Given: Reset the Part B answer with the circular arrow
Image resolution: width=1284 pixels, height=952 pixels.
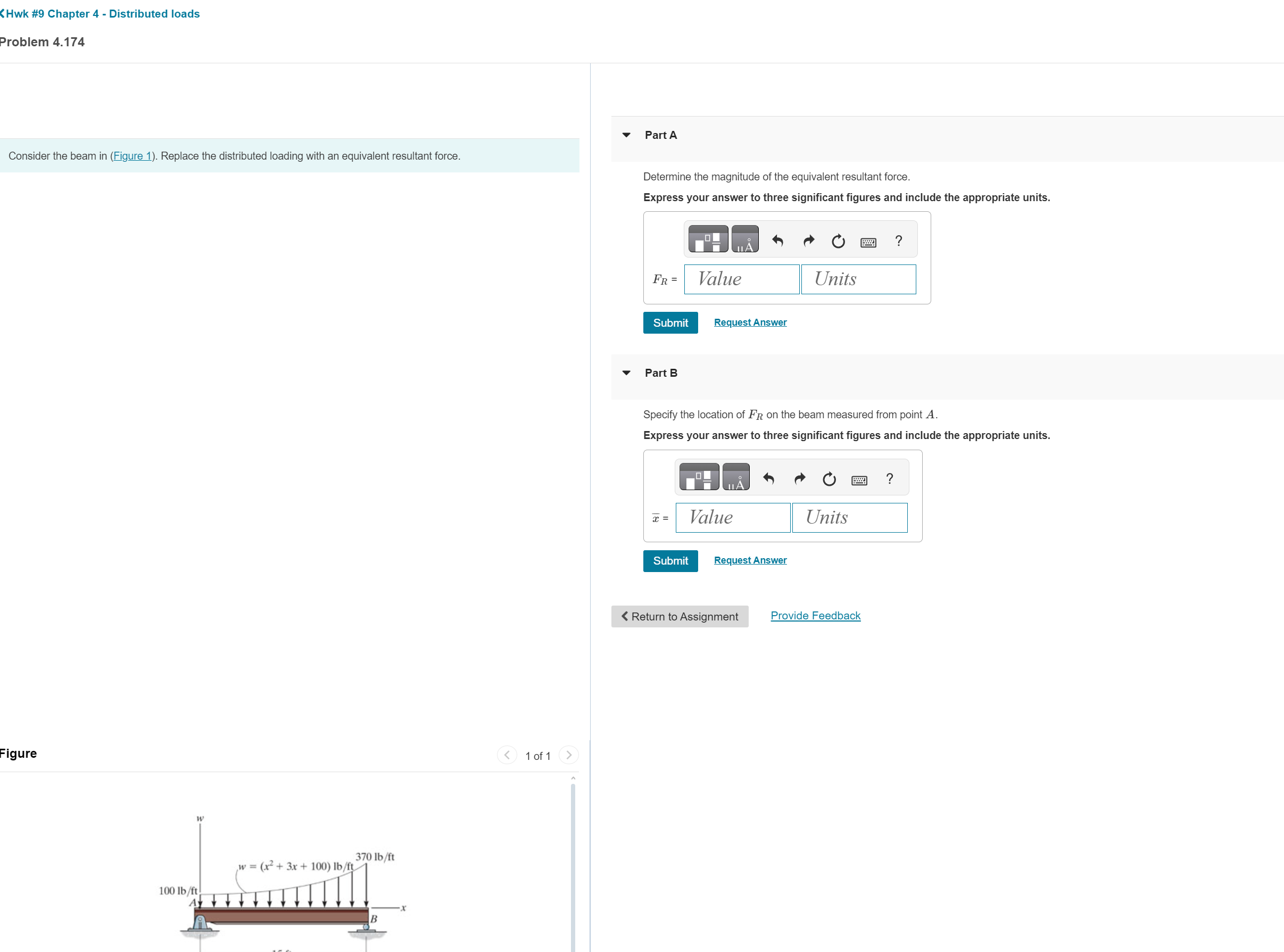Looking at the screenshot, I should coord(829,479).
